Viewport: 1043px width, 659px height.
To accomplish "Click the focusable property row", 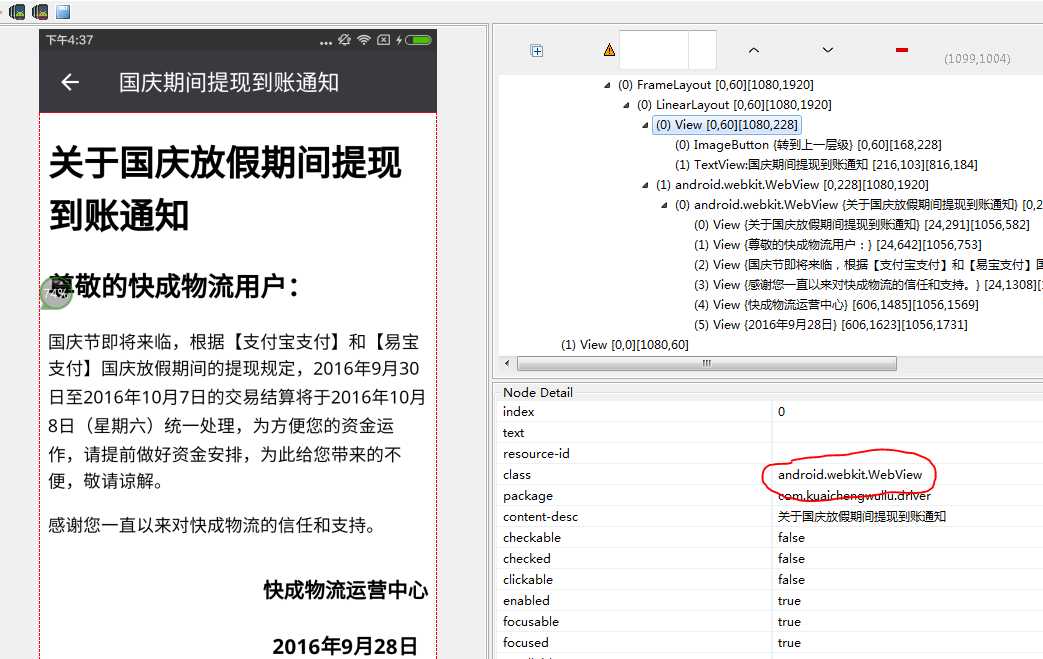I will tap(769, 622).
